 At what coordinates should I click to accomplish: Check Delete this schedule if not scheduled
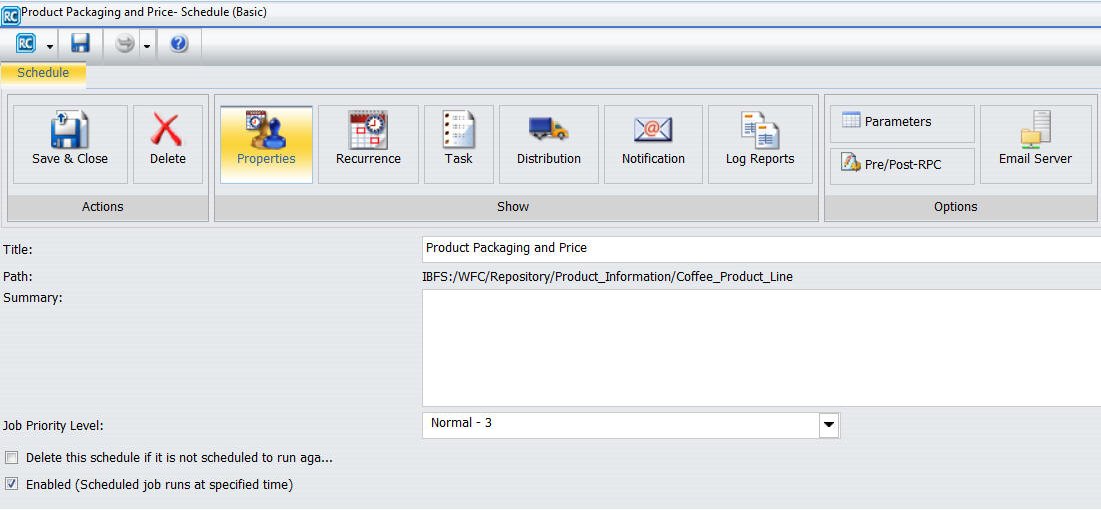[11, 458]
